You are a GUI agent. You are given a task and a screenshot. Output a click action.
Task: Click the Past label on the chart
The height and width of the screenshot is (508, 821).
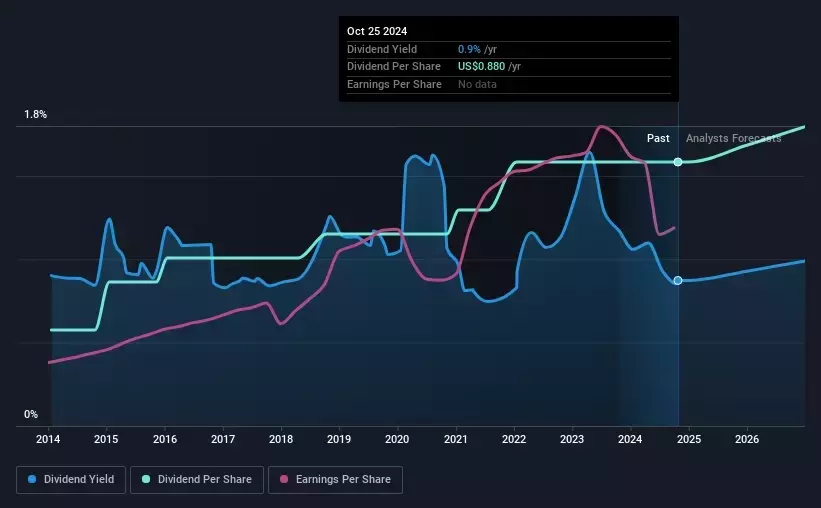pos(658,138)
